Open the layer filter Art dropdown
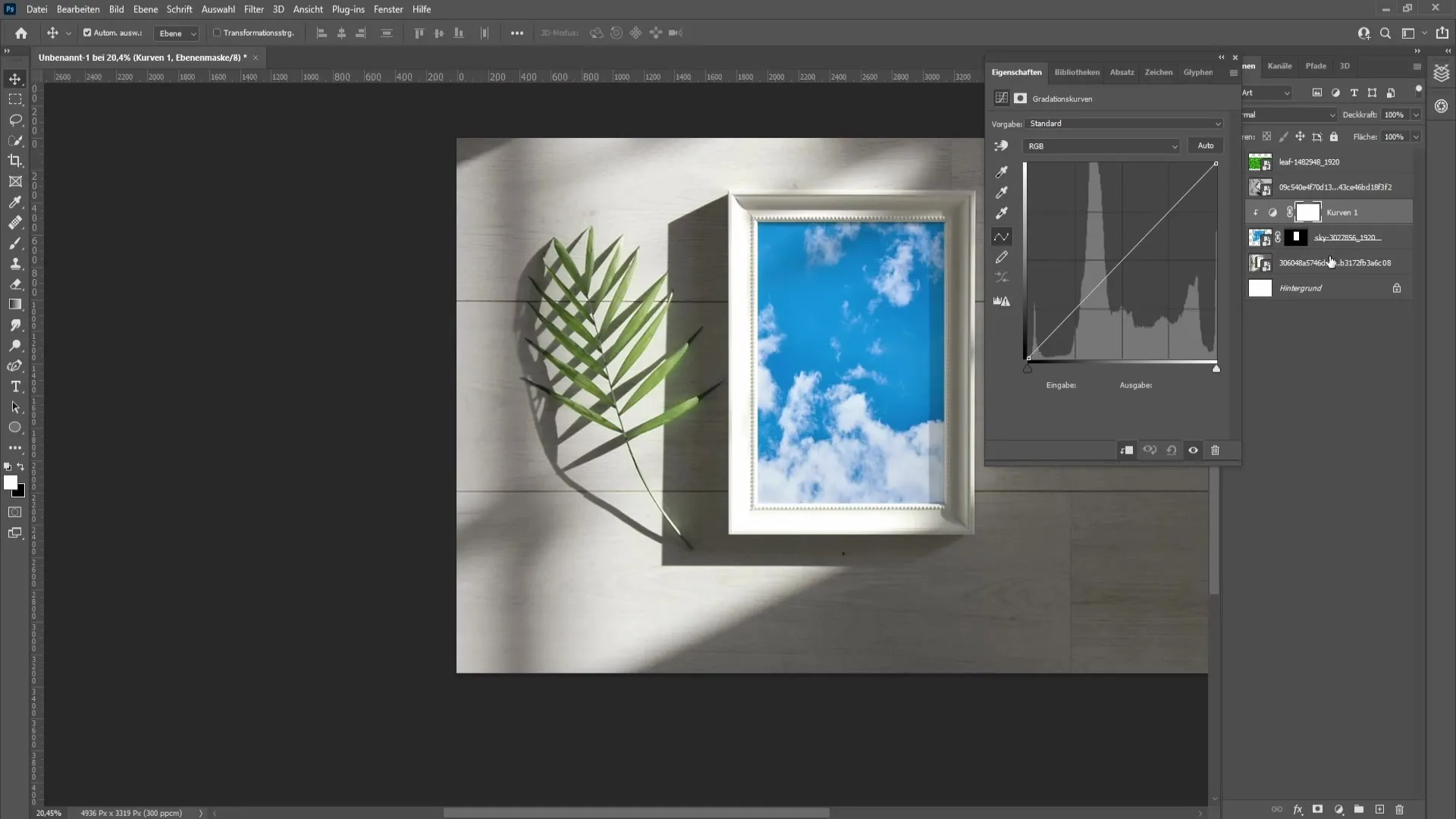This screenshot has width=1456, height=819. pyautogui.click(x=1266, y=93)
